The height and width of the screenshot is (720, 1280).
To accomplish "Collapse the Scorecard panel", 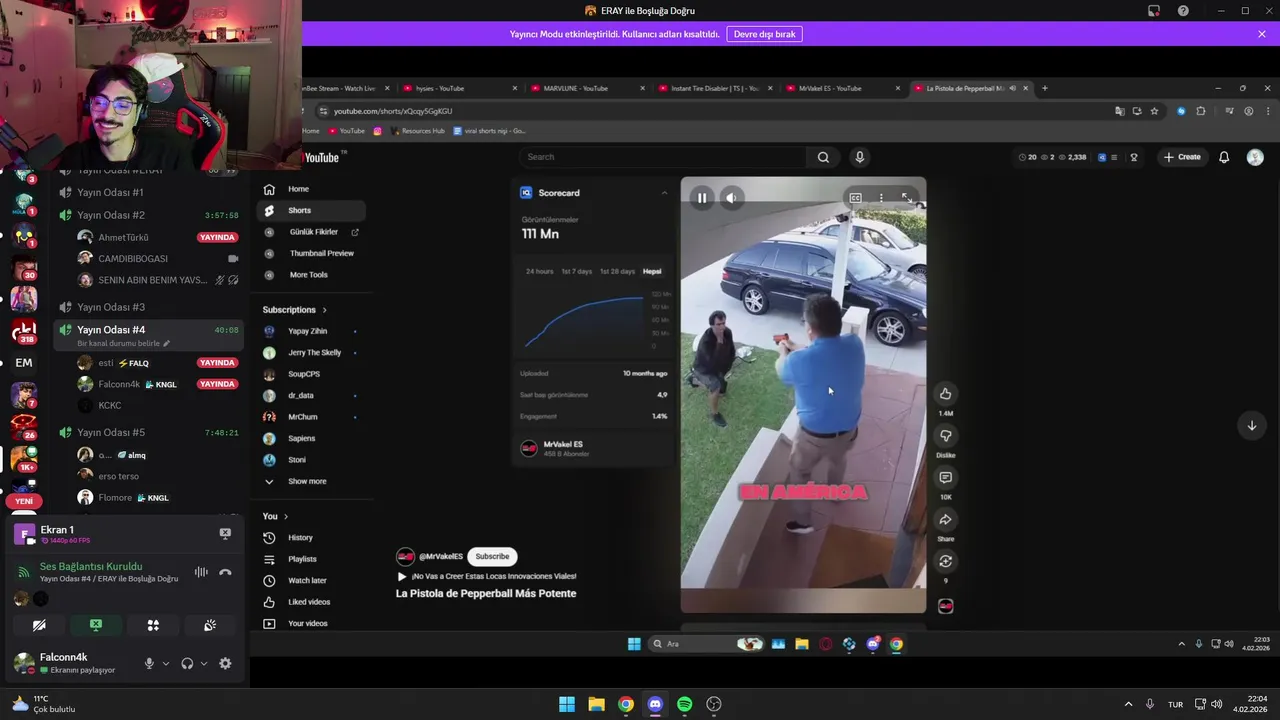I will (x=664, y=193).
